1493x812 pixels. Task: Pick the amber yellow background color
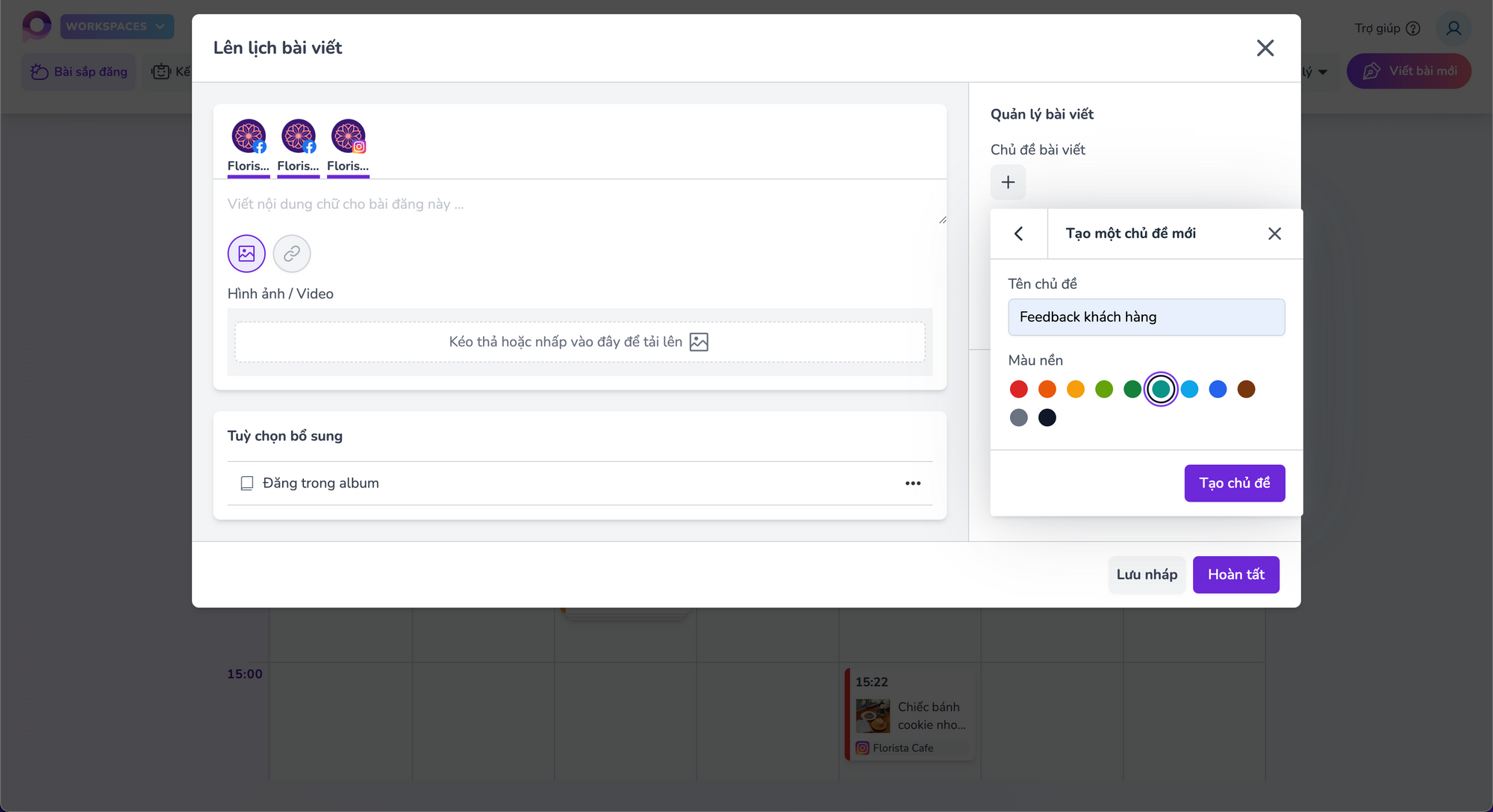(1076, 389)
